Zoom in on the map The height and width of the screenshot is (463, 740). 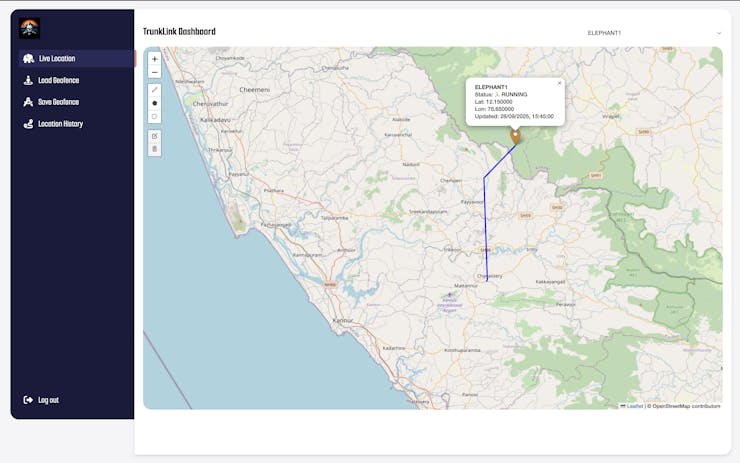click(x=154, y=59)
